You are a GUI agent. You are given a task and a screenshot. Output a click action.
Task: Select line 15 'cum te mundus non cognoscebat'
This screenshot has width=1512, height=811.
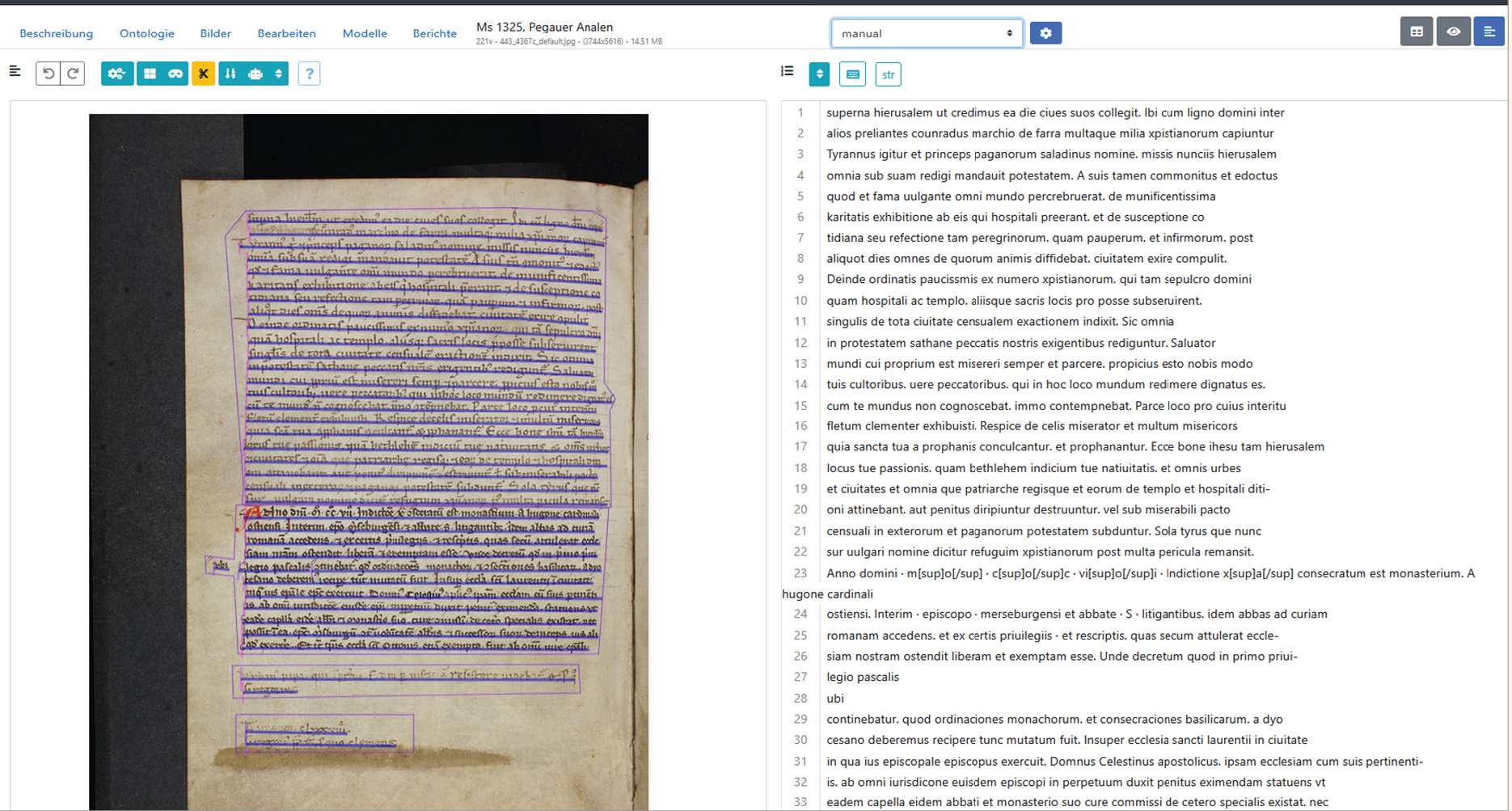1056,406
